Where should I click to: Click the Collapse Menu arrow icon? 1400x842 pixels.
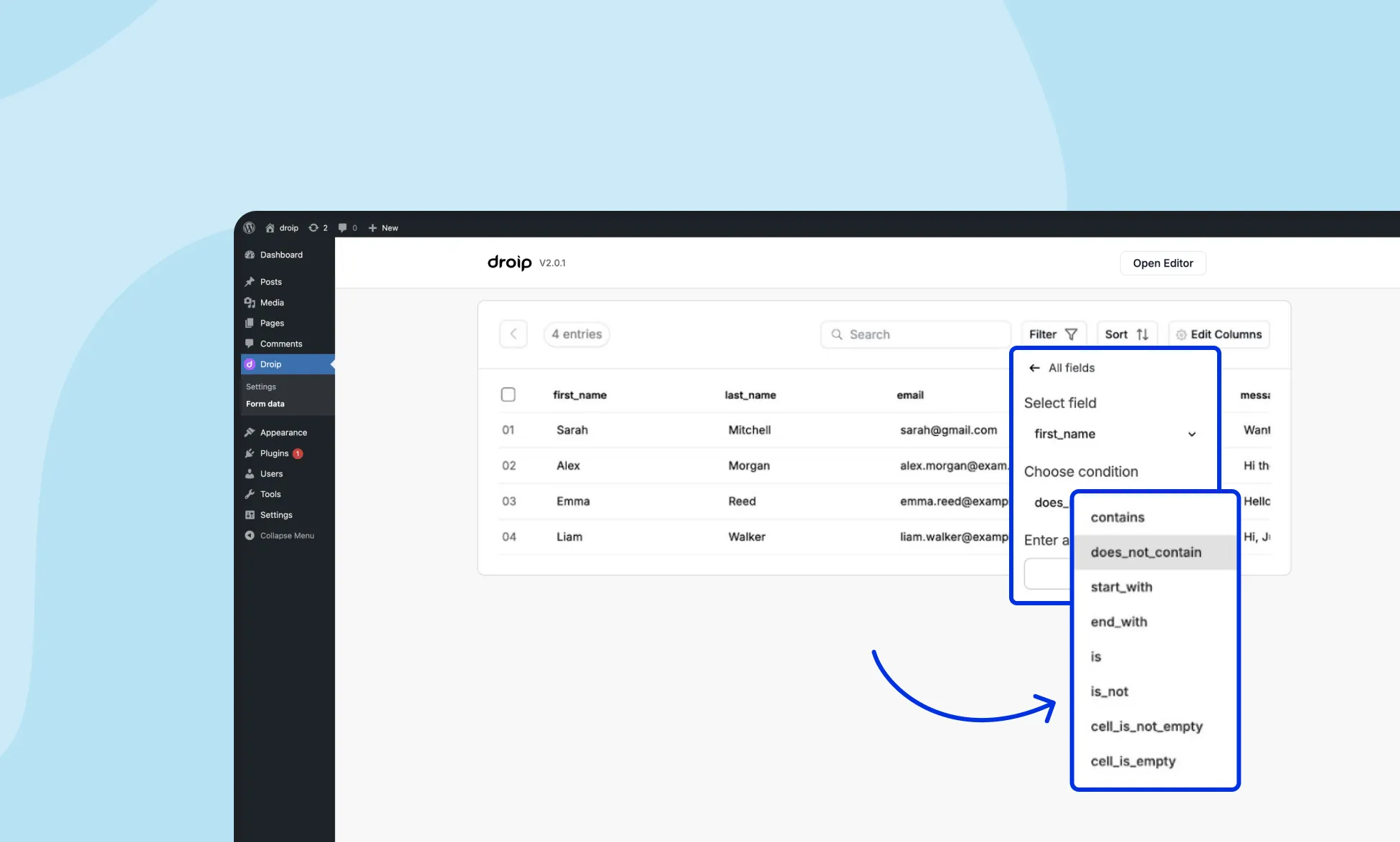coord(250,536)
